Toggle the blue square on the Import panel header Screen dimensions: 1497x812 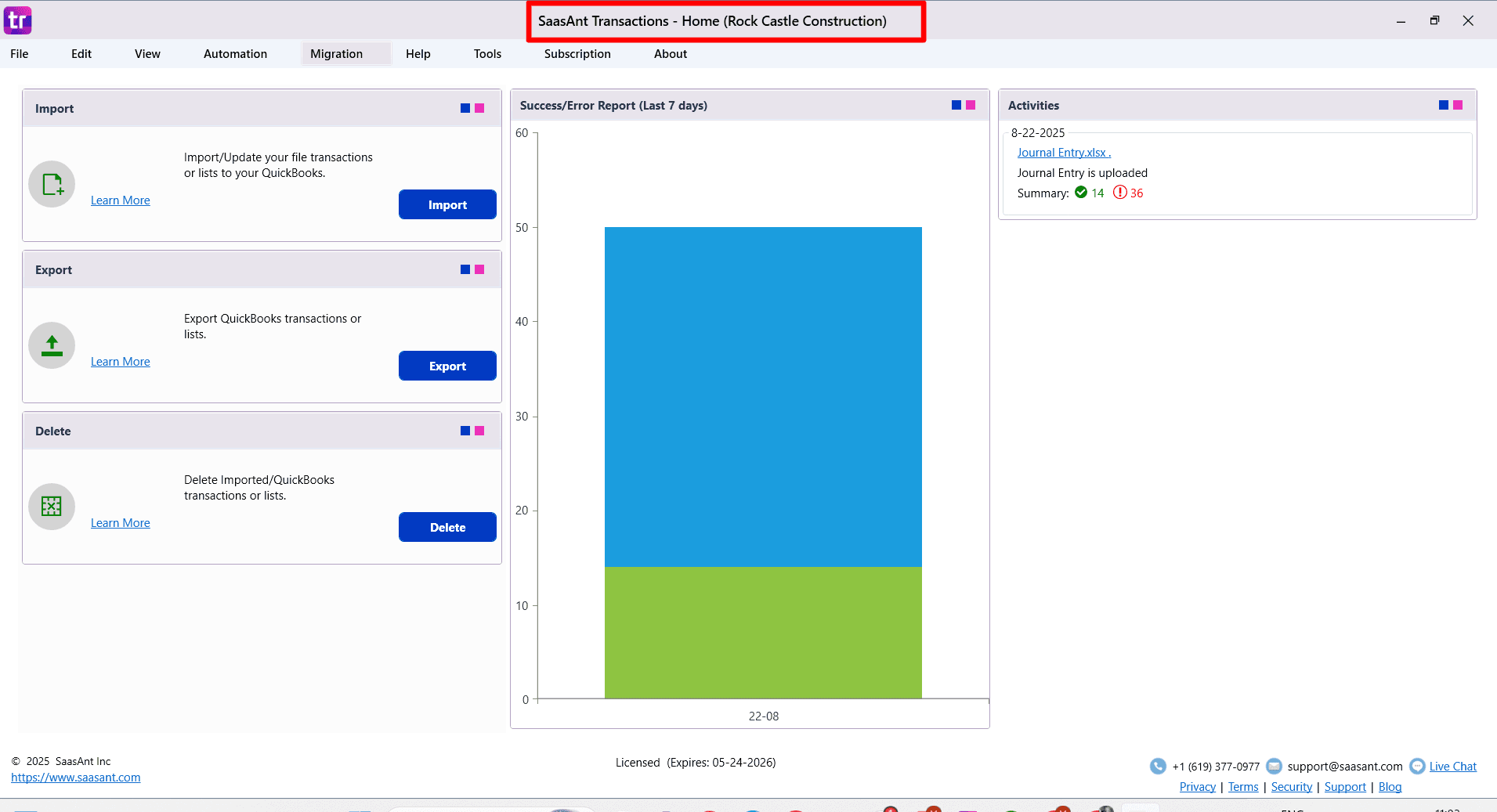click(464, 107)
